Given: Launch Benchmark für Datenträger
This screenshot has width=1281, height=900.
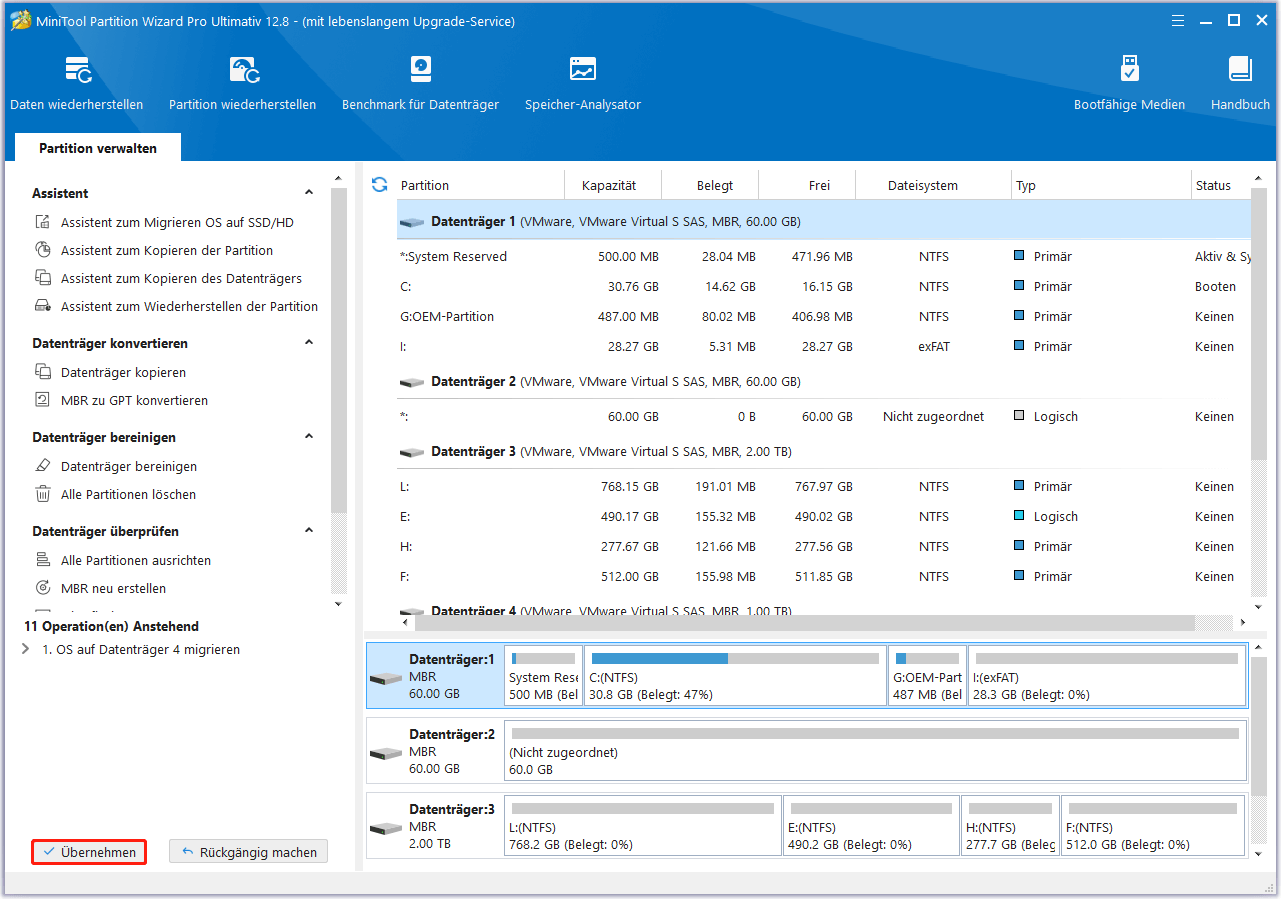Looking at the screenshot, I should click(420, 83).
